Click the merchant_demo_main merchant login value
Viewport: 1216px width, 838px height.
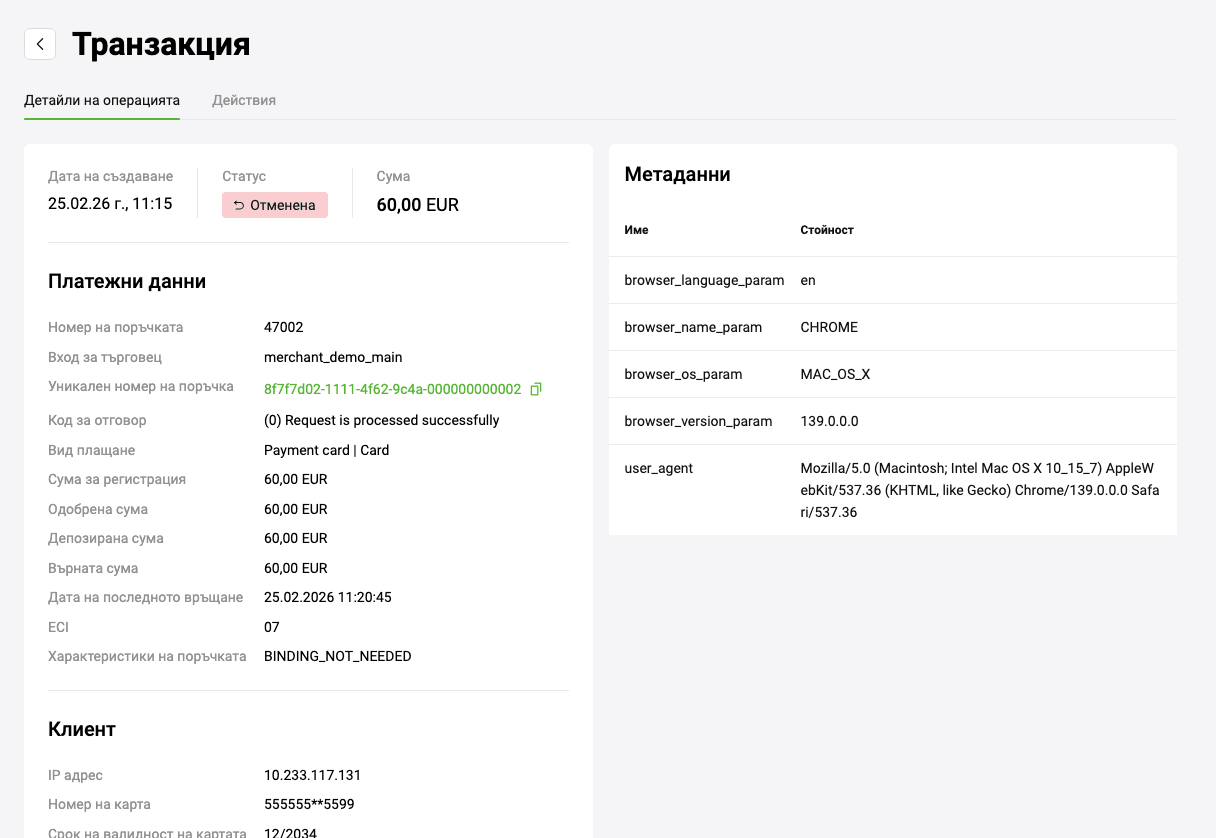pos(333,357)
